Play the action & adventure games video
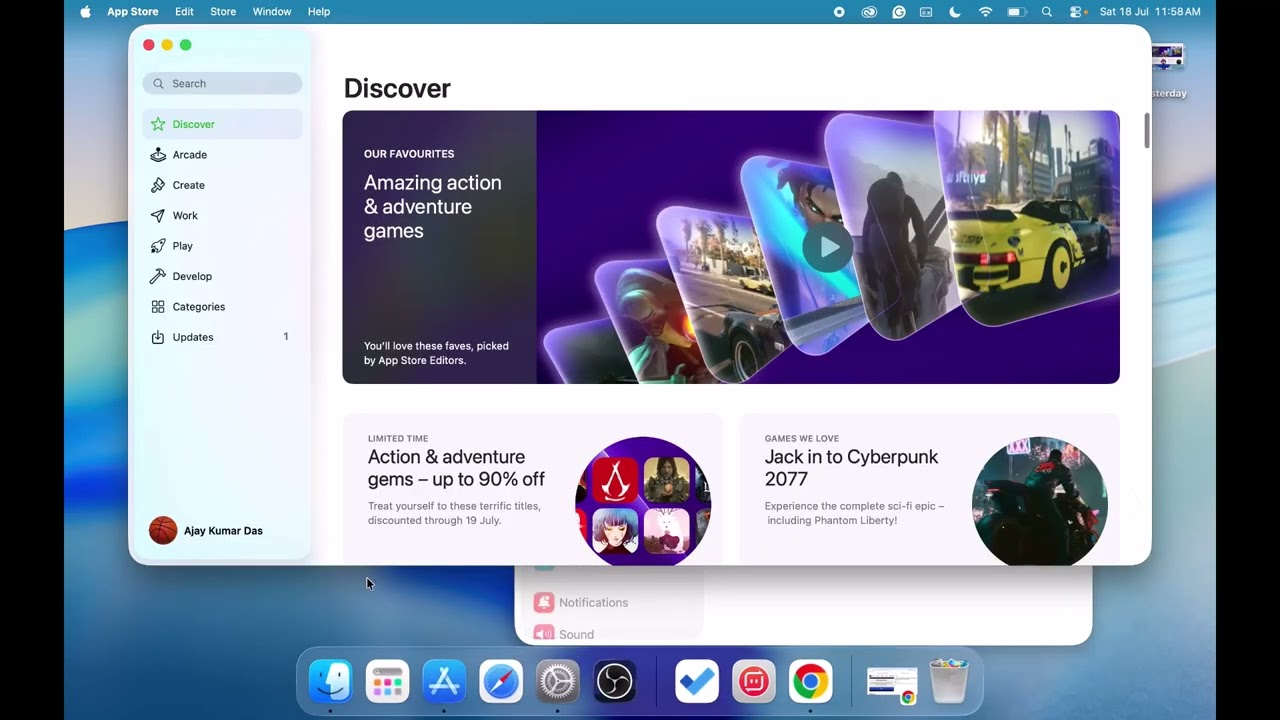The image size is (1280, 720). [827, 246]
